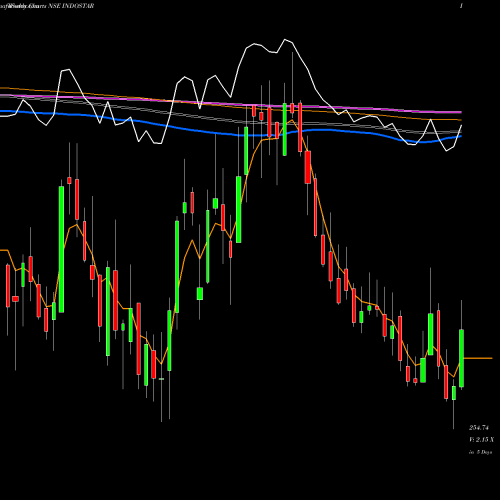Select the 254.74 closing price label

coord(479,428)
